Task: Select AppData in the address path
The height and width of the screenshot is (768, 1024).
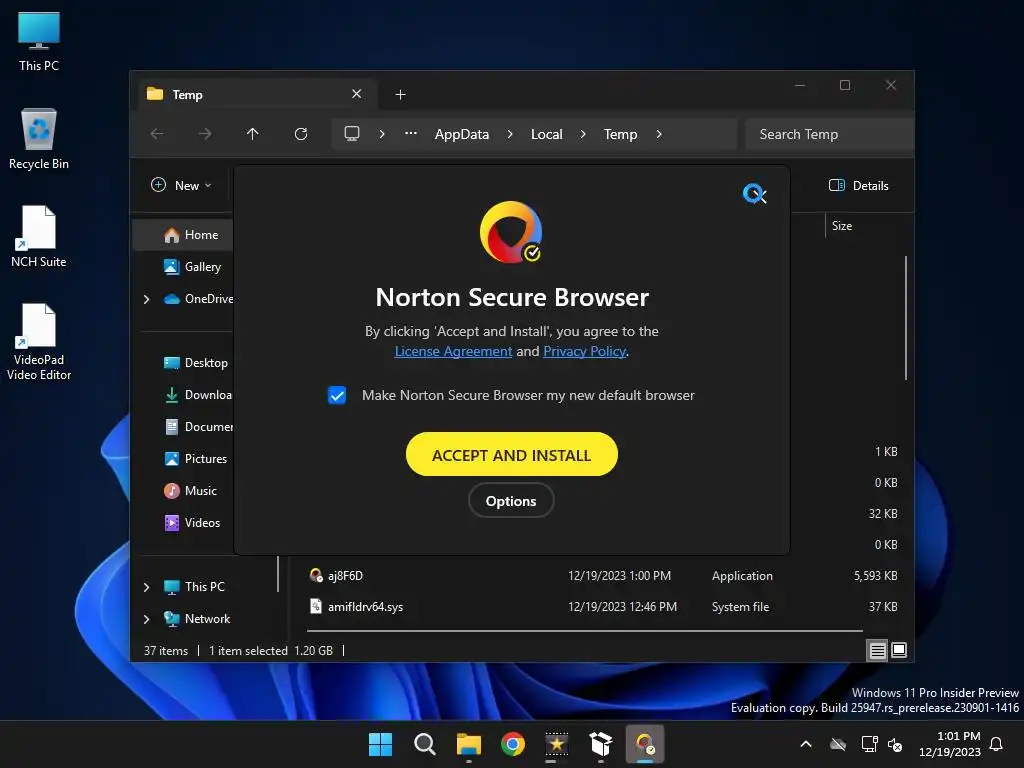Action: (462, 134)
